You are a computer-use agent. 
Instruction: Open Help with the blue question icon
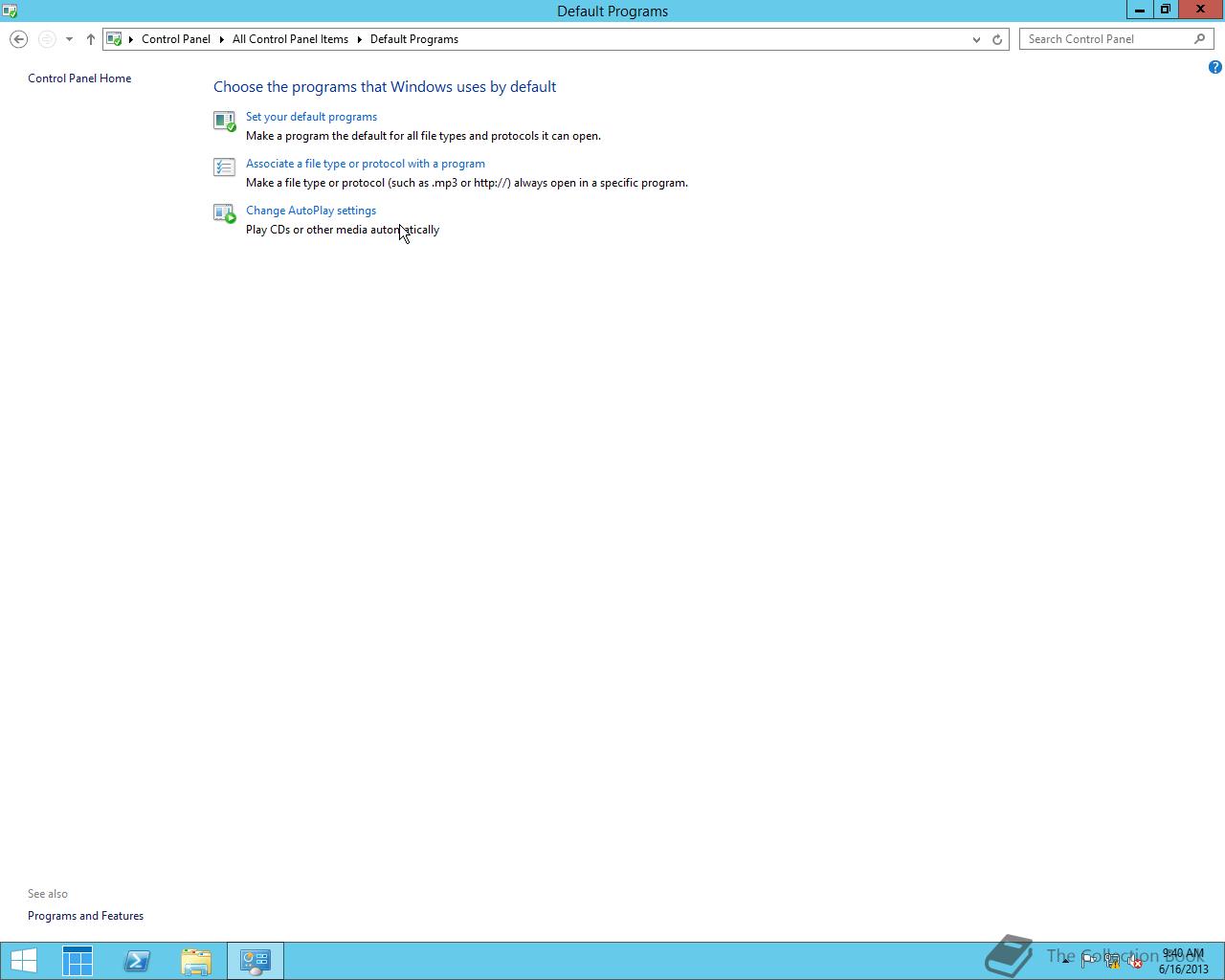1214,67
